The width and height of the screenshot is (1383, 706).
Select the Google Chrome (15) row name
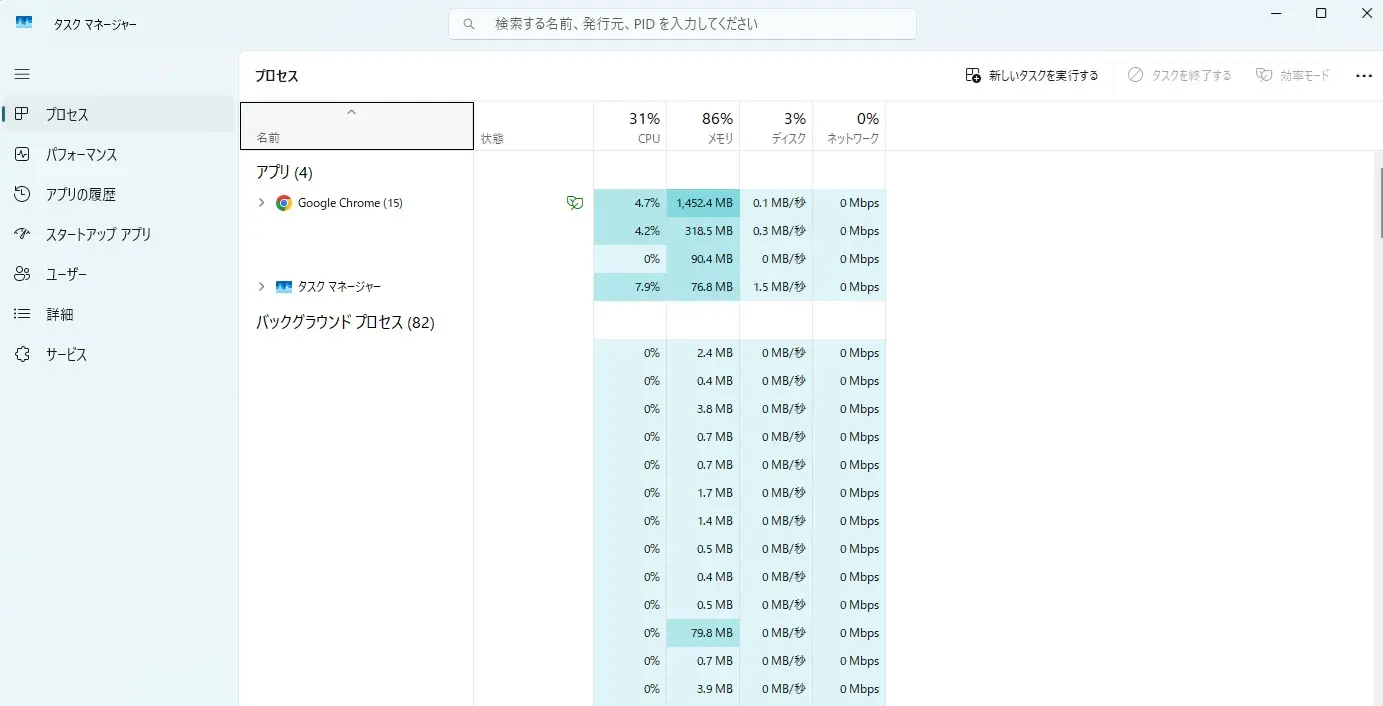click(350, 203)
